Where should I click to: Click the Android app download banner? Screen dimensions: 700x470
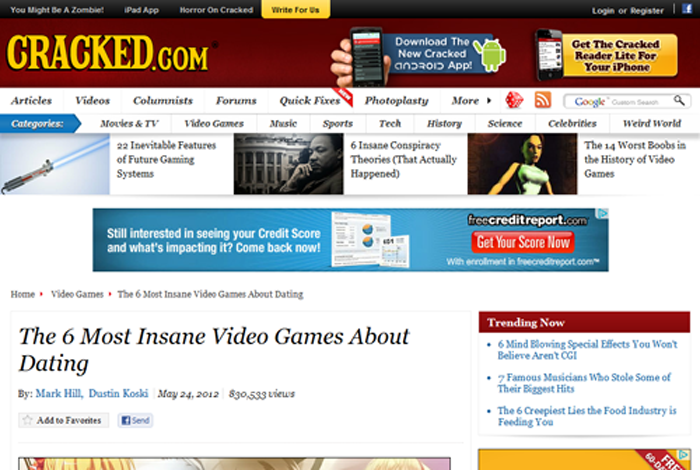click(x=420, y=56)
